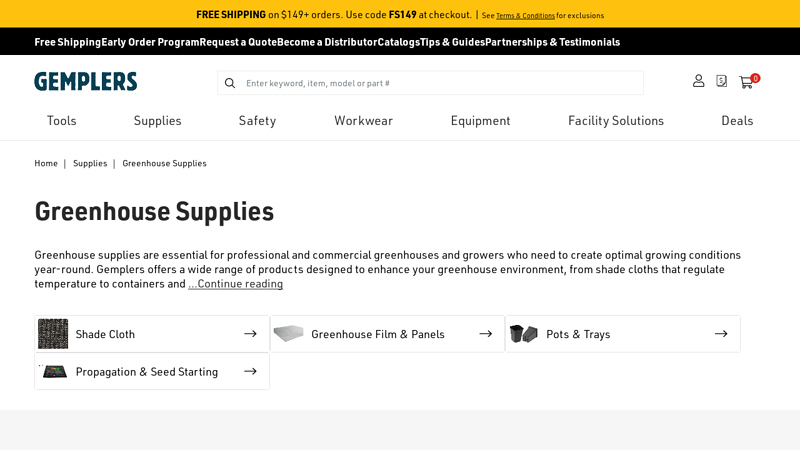This screenshot has width=800, height=450.
Task: Open the Catalogs link
Action: click(398, 42)
